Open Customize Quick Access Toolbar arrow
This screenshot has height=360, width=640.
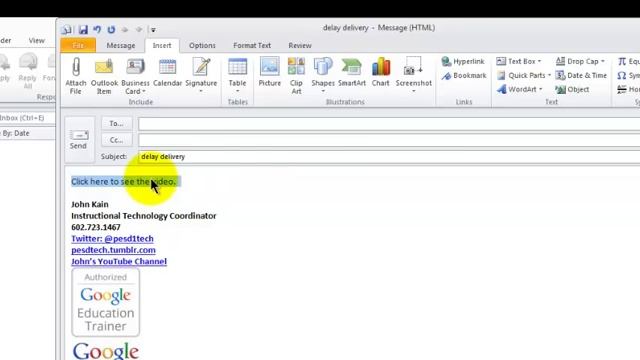(153, 30)
